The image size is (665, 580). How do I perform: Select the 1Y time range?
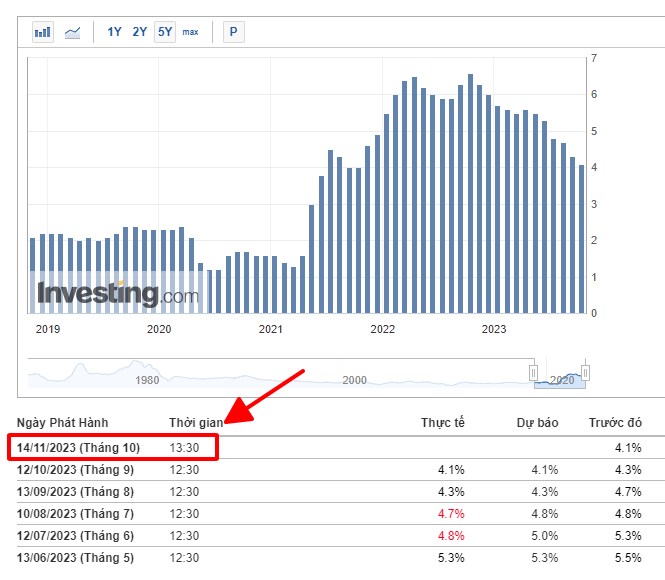114,32
